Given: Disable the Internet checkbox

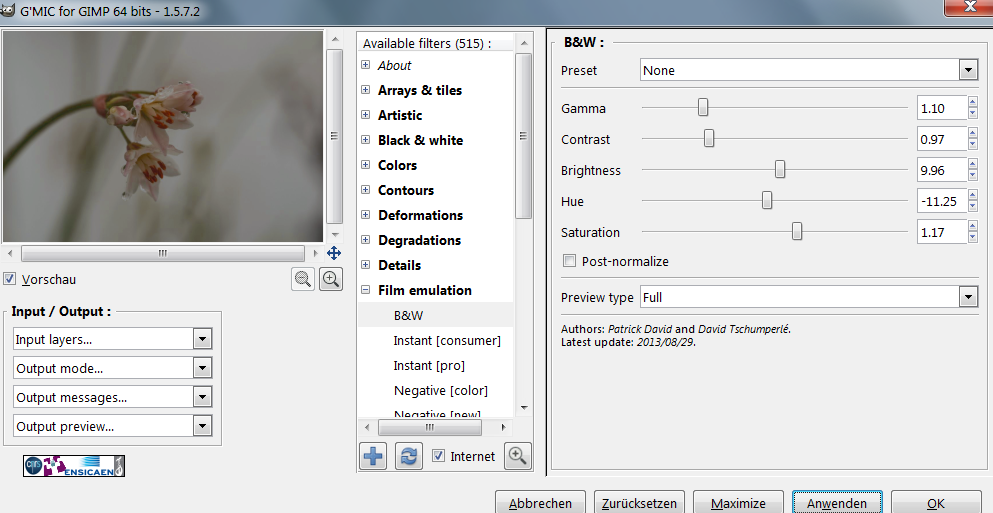Looking at the screenshot, I should point(438,456).
